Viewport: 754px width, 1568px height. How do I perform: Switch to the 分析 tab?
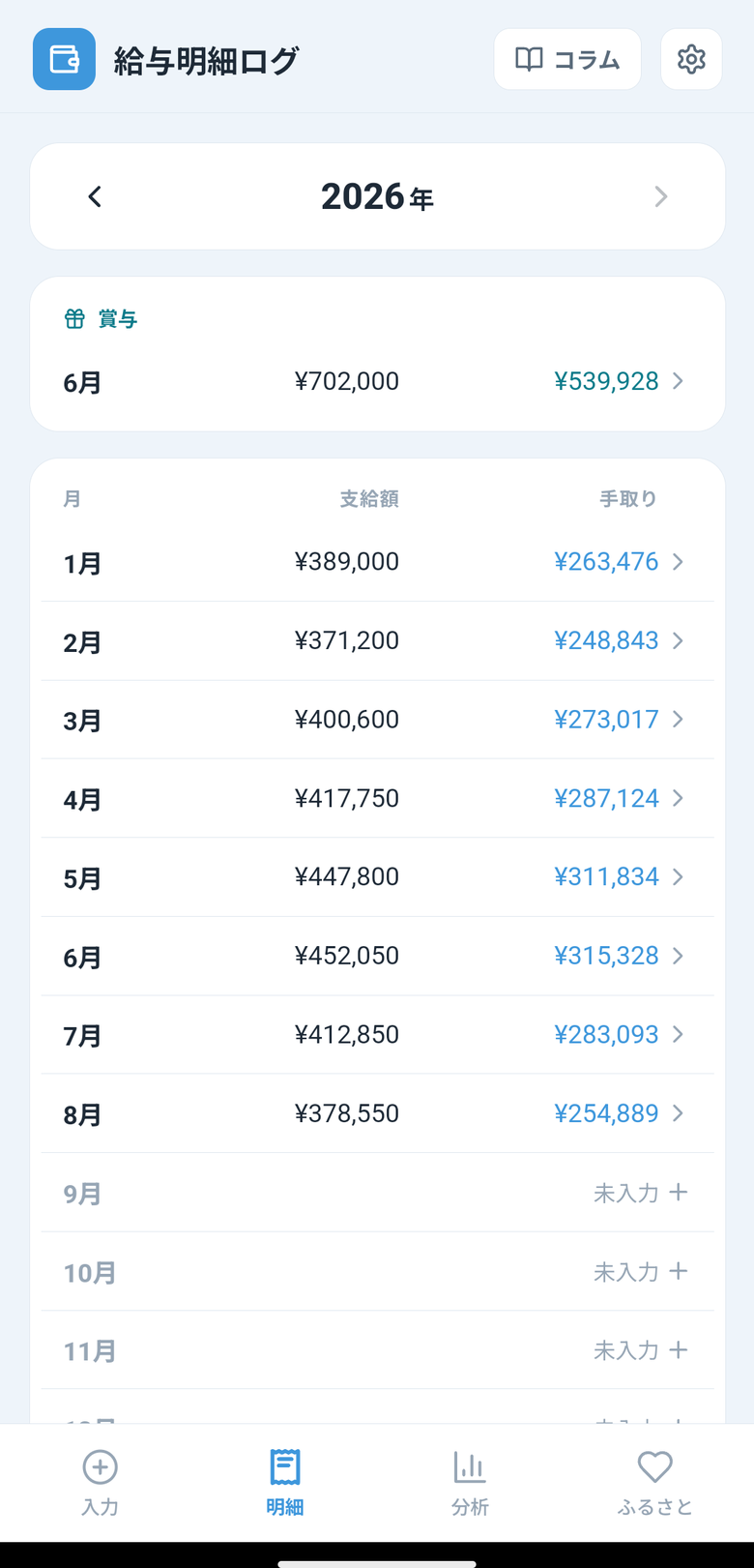coord(470,1483)
